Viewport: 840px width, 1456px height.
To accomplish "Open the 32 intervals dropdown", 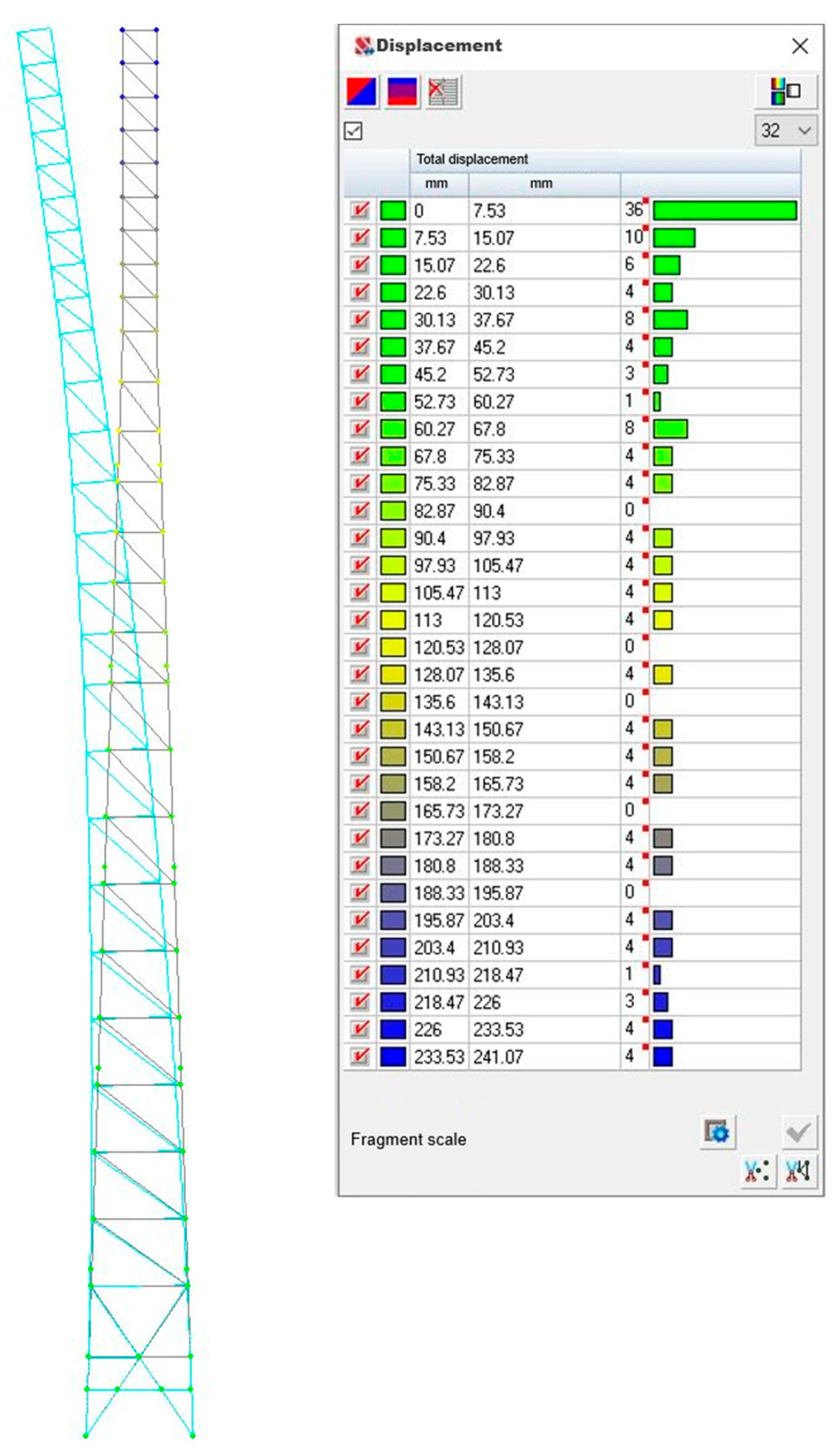I will pyautogui.click(x=785, y=131).
